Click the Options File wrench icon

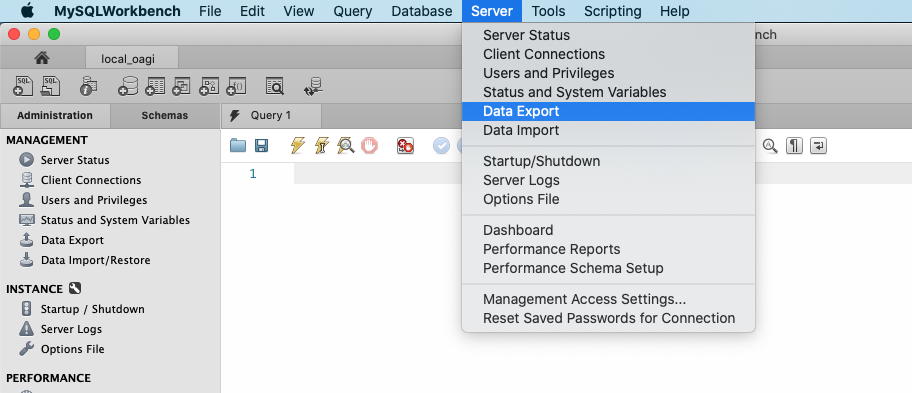click(26, 349)
